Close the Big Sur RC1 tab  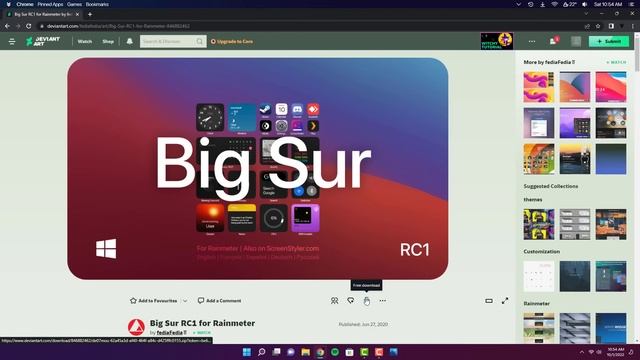click(x=77, y=14)
